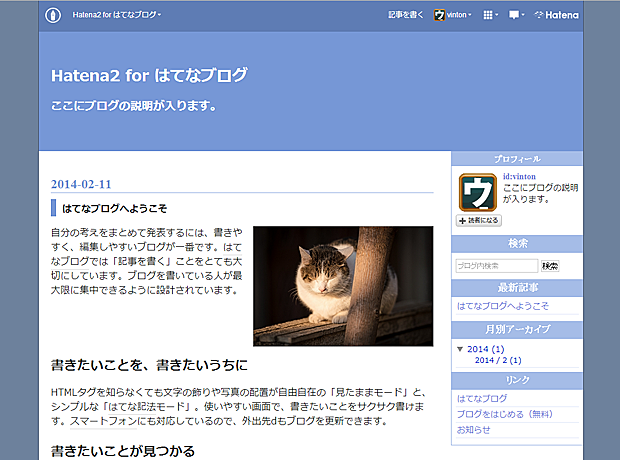Click the リンク section header
The height and width of the screenshot is (460, 620).
[x=517, y=380]
